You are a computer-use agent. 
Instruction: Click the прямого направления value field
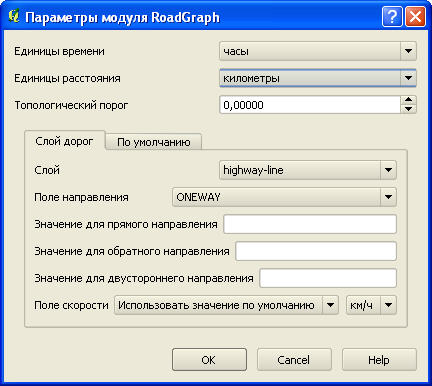tap(310, 224)
